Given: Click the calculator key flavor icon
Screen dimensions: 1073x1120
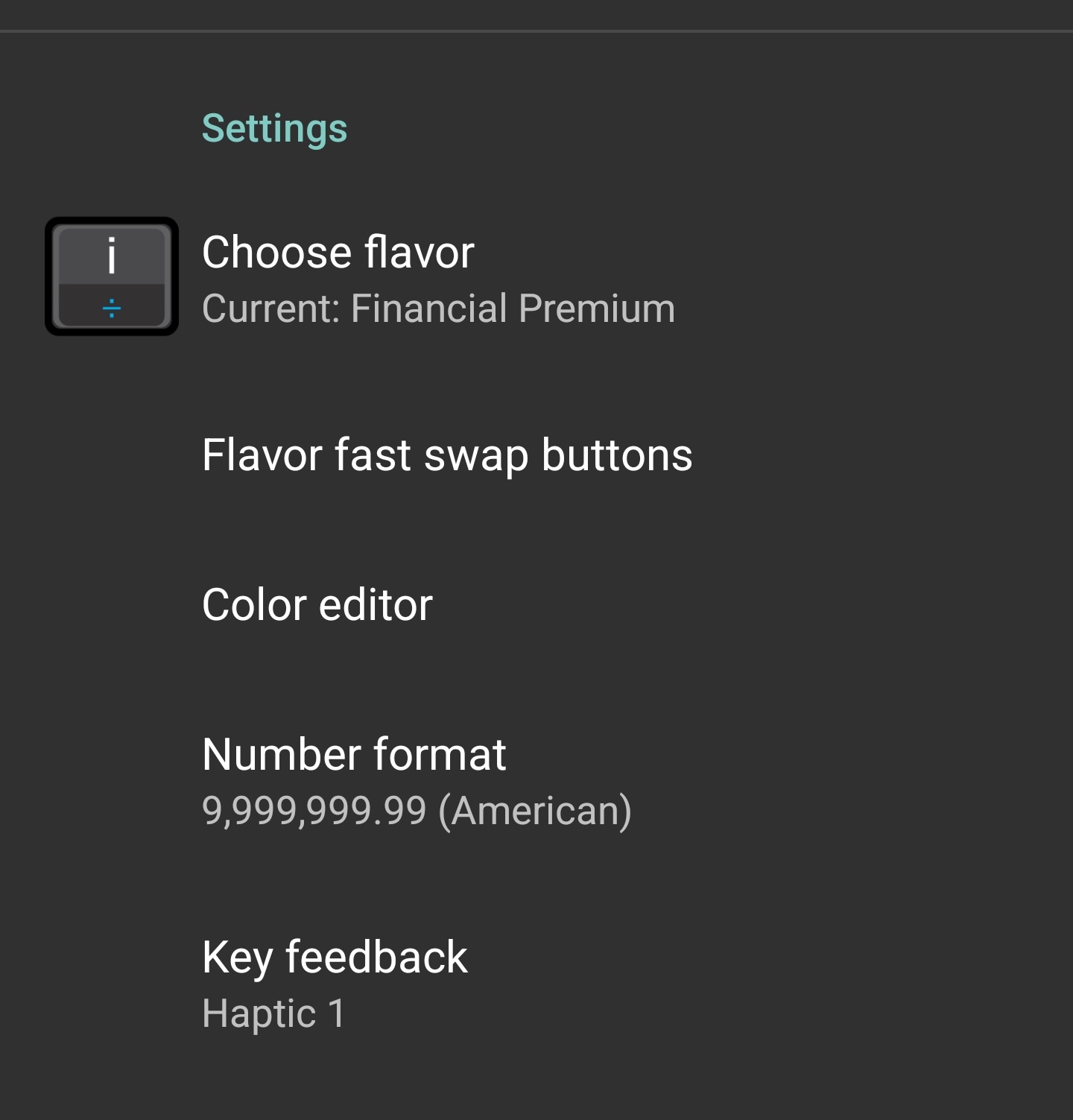Looking at the screenshot, I should pyautogui.click(x=112, y=276).
